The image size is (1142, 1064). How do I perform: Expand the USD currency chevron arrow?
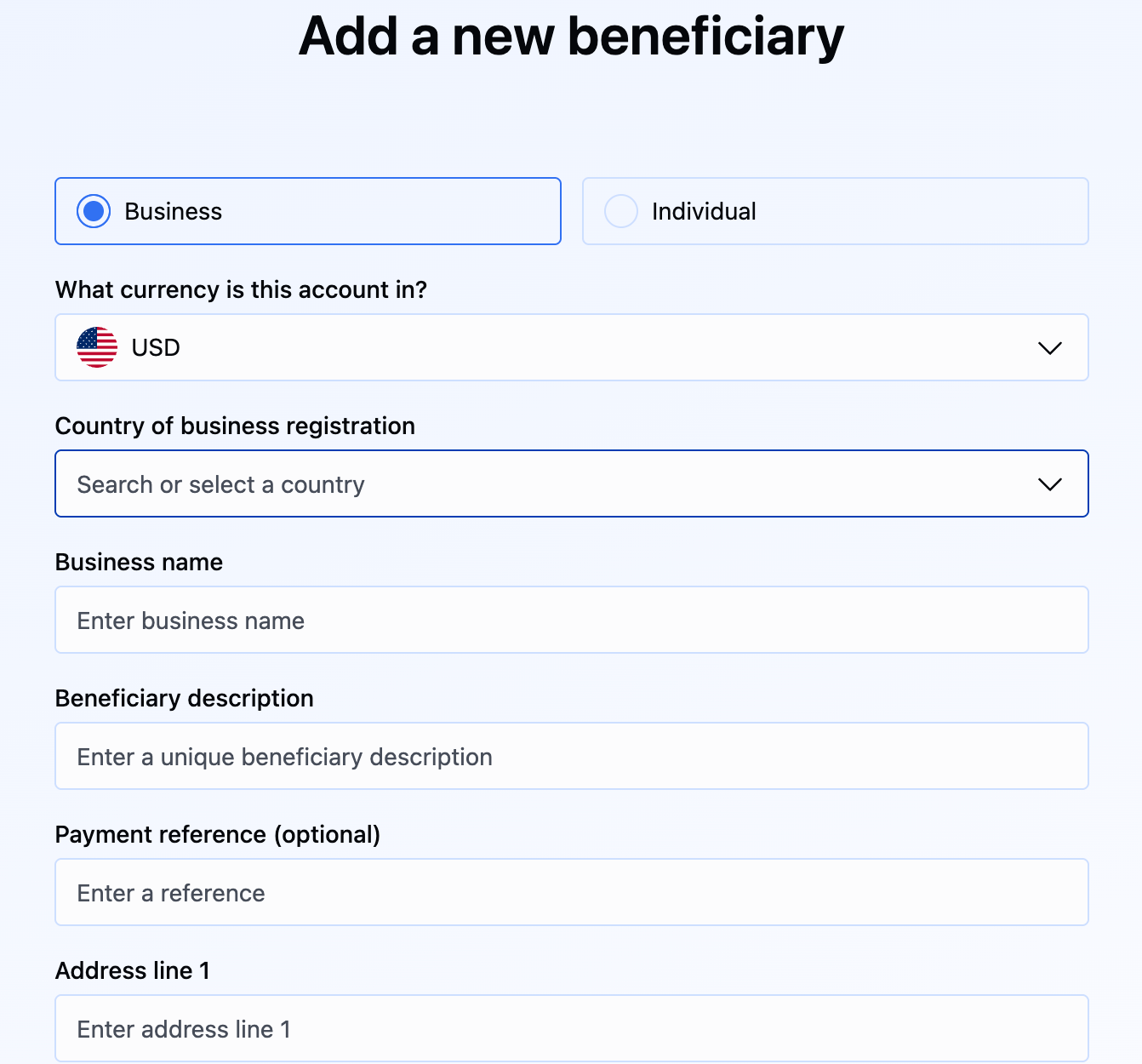point(1049,348)
